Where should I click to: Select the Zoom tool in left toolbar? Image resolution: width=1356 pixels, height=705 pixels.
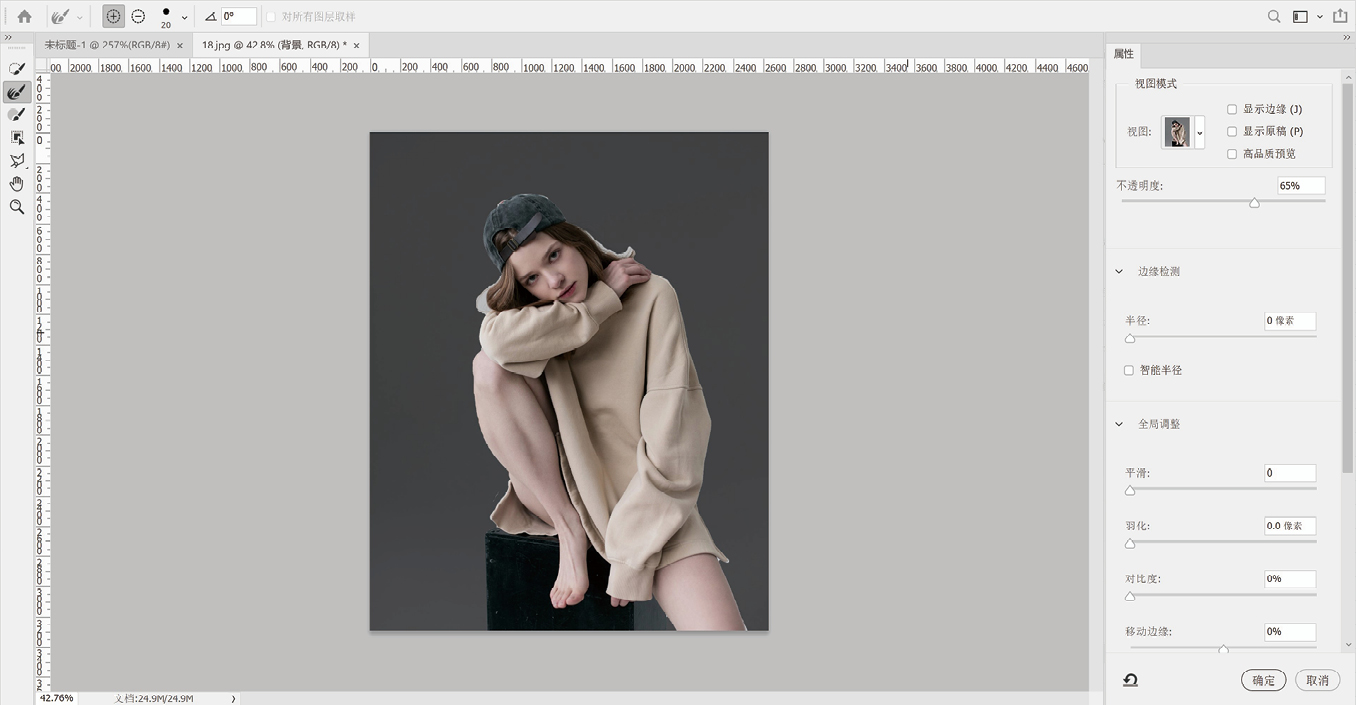tap(17, 207)
